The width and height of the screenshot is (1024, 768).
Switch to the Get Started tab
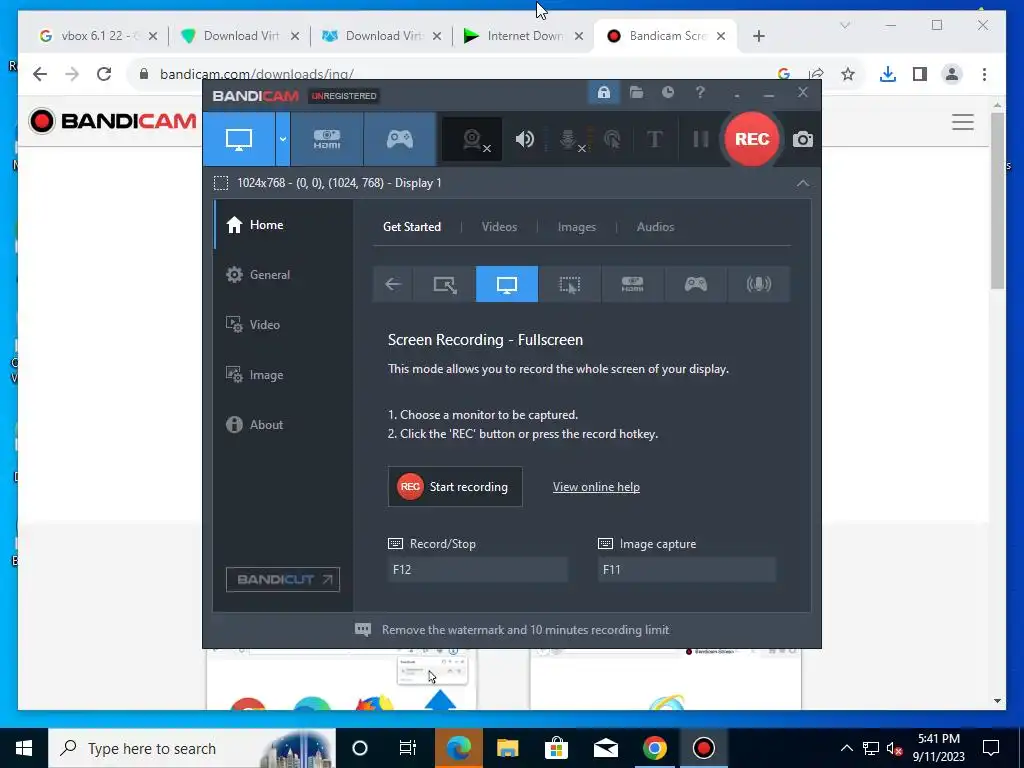coord(411,227)
